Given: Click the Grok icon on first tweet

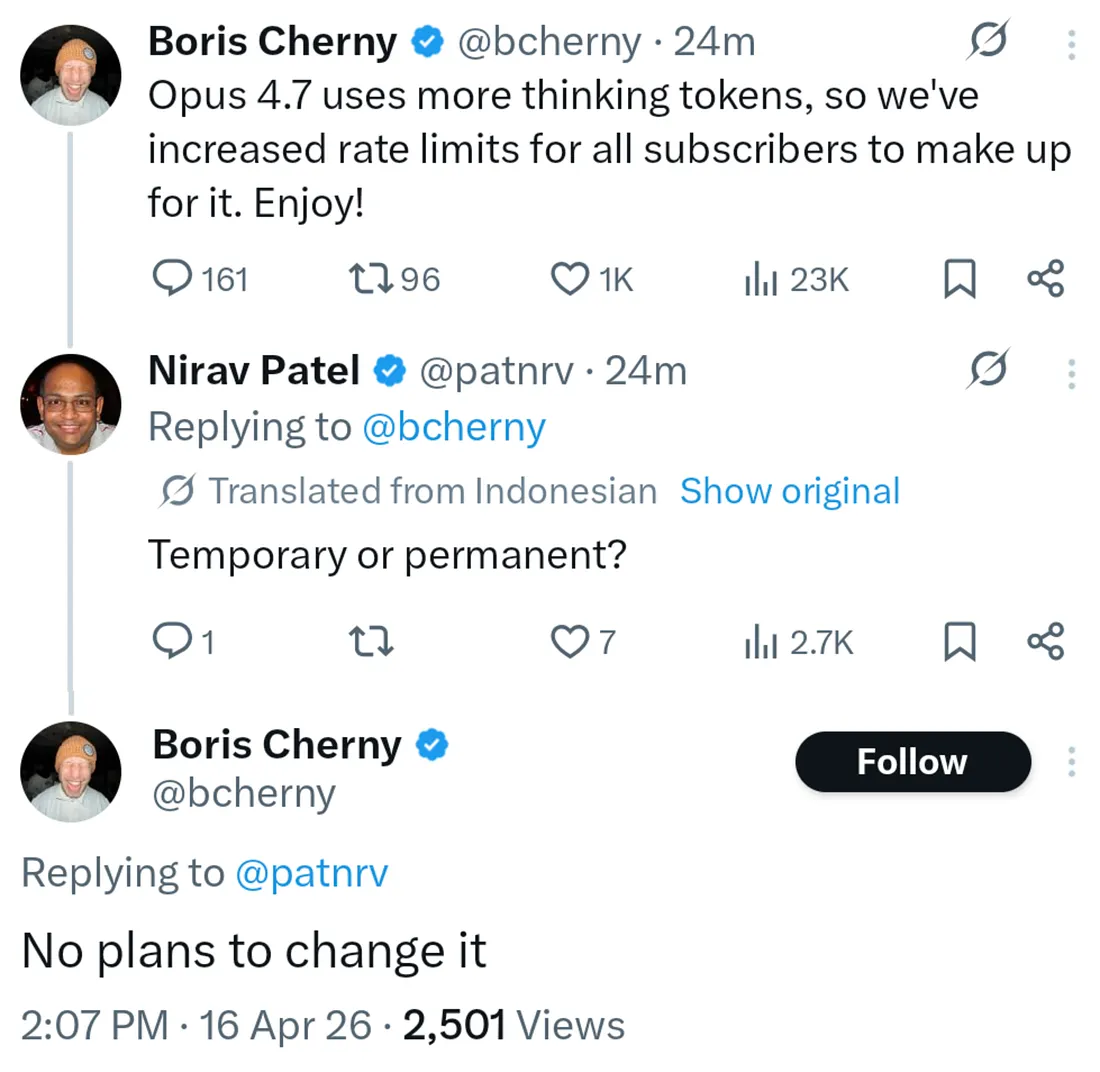Looking at the screenshot, I should tap(989, 42).
